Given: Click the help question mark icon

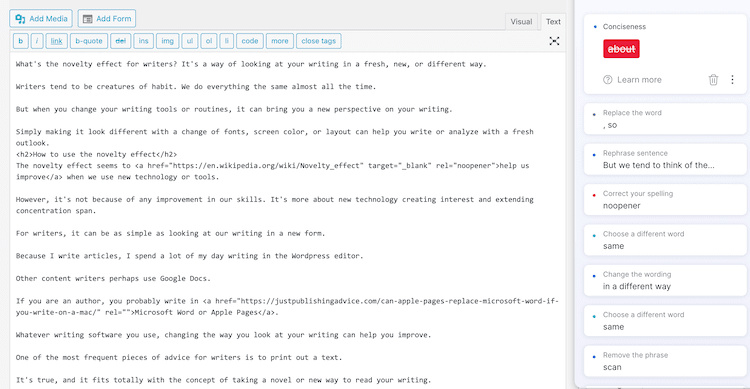Looking at the screenshot, I should pos(607,80).
